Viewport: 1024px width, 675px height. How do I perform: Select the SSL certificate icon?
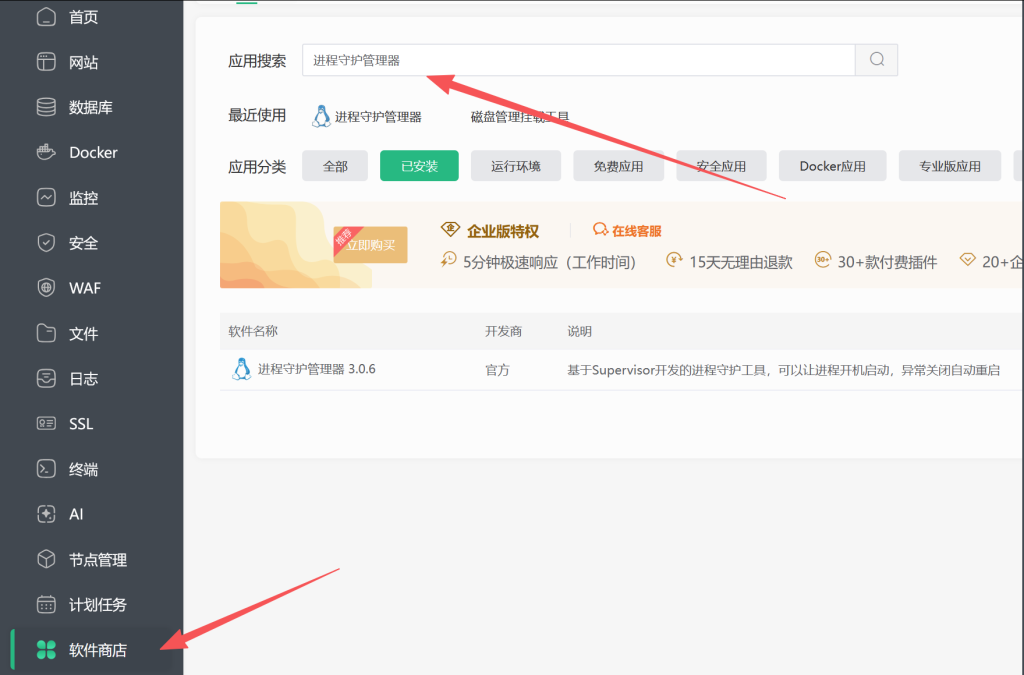click(x=46, y=424)
